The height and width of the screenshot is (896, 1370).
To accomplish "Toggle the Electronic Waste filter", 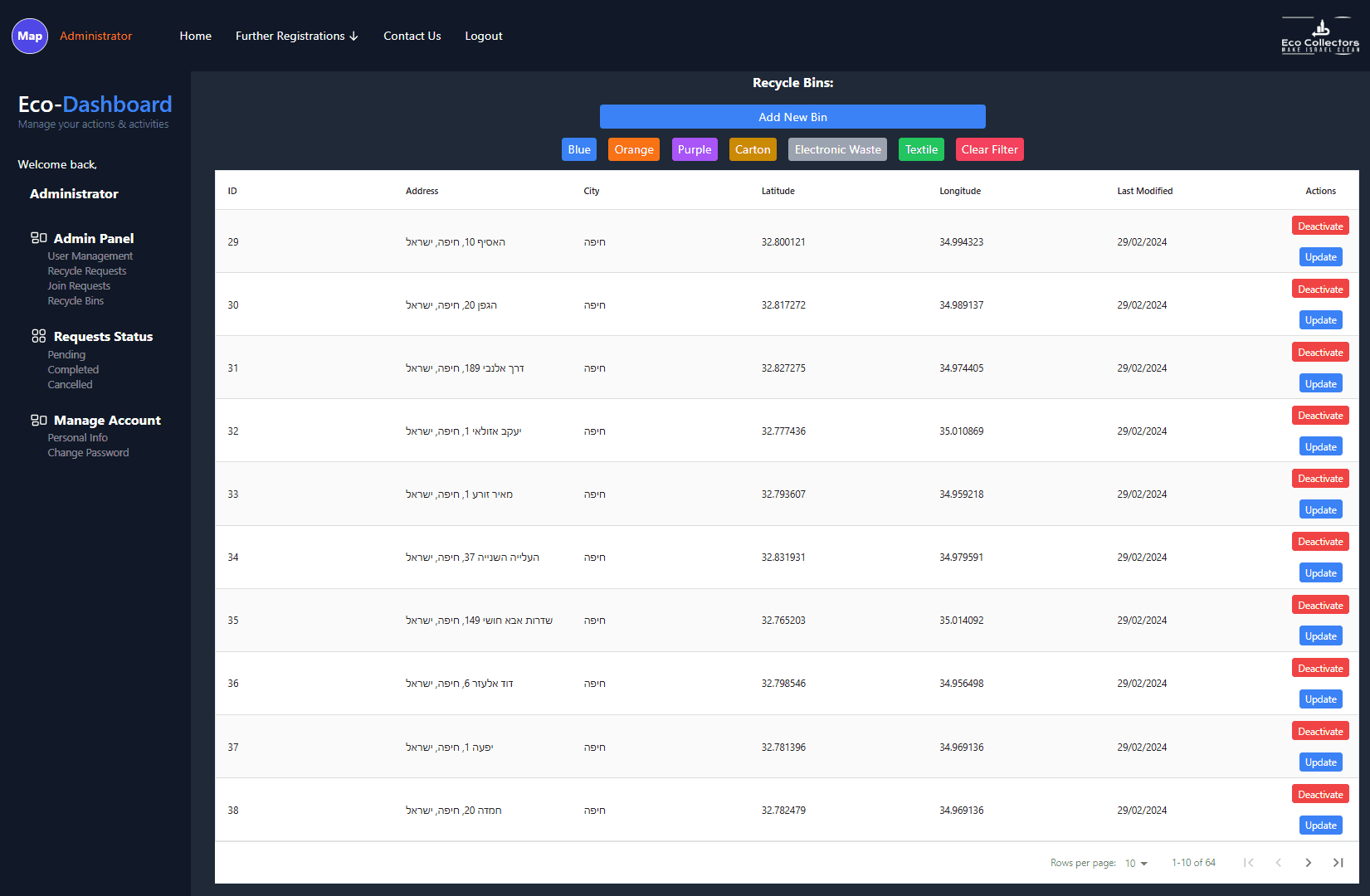I will click(837, 149).
